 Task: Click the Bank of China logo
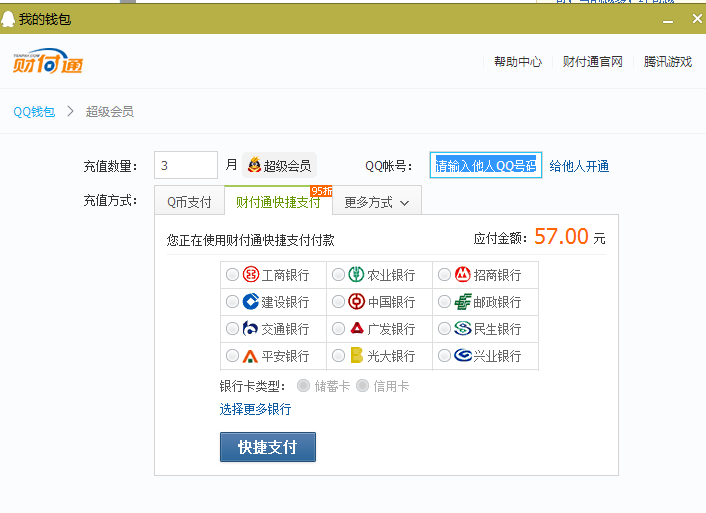[356, 301]
